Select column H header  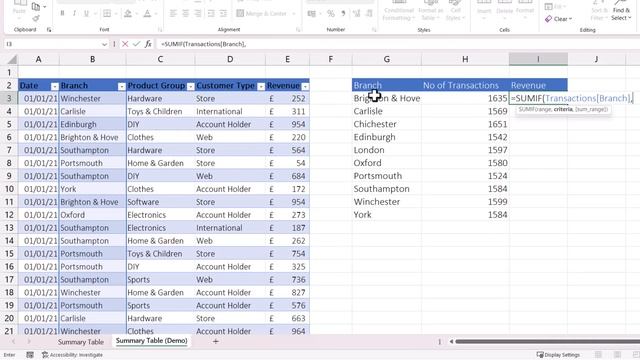465,59
